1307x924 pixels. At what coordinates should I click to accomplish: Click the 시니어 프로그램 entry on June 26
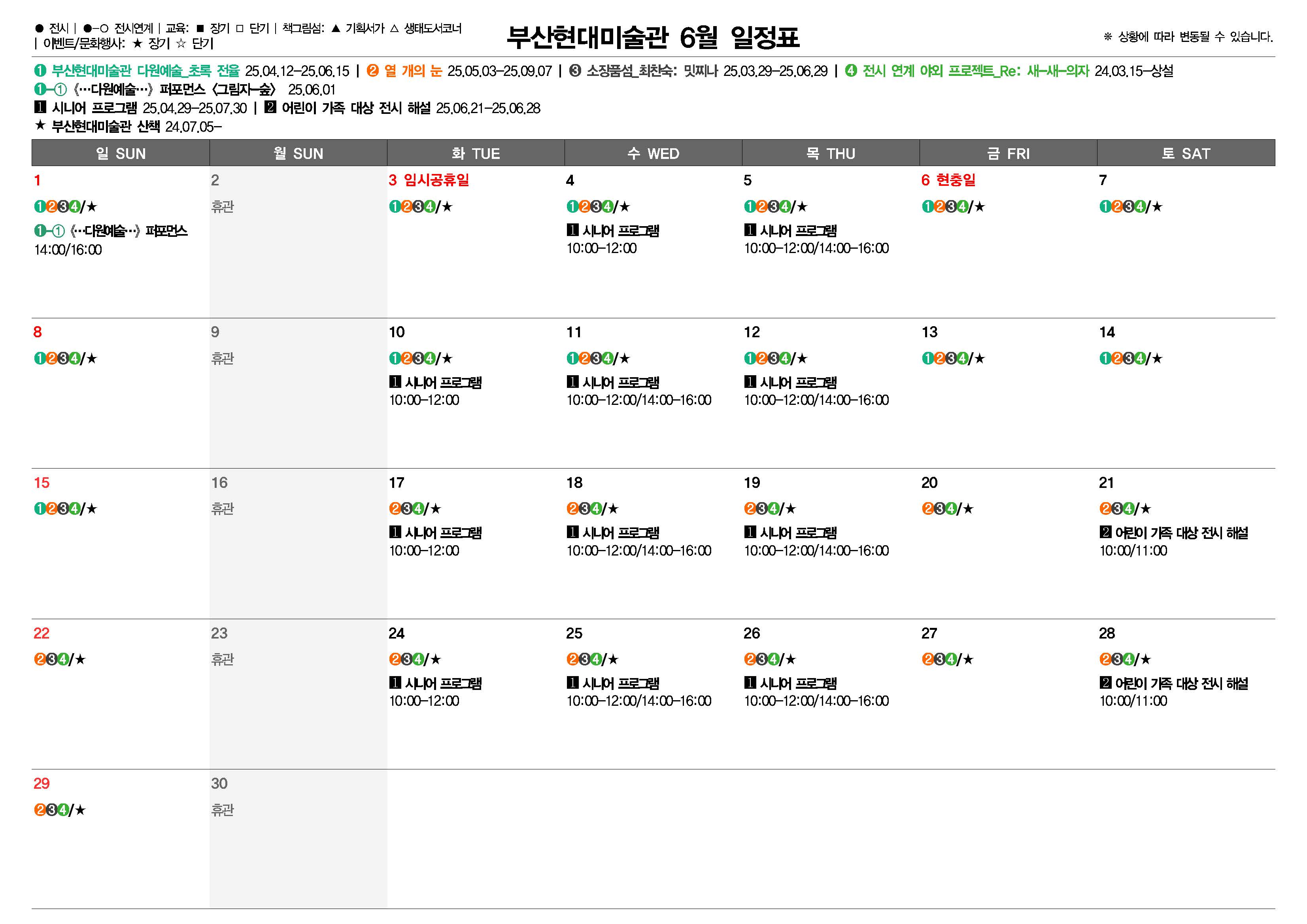791,683
